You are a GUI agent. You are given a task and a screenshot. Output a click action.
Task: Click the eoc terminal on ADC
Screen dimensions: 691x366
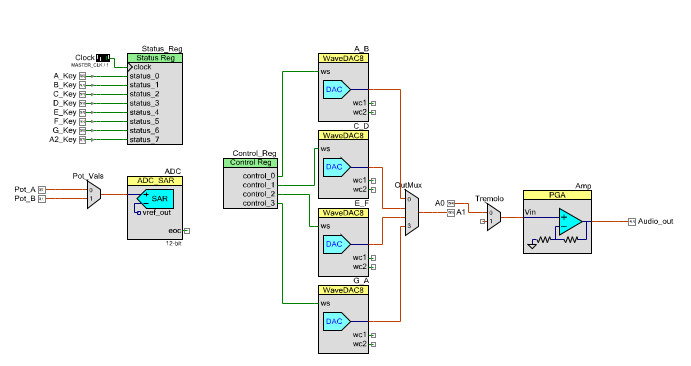(187, 231)
